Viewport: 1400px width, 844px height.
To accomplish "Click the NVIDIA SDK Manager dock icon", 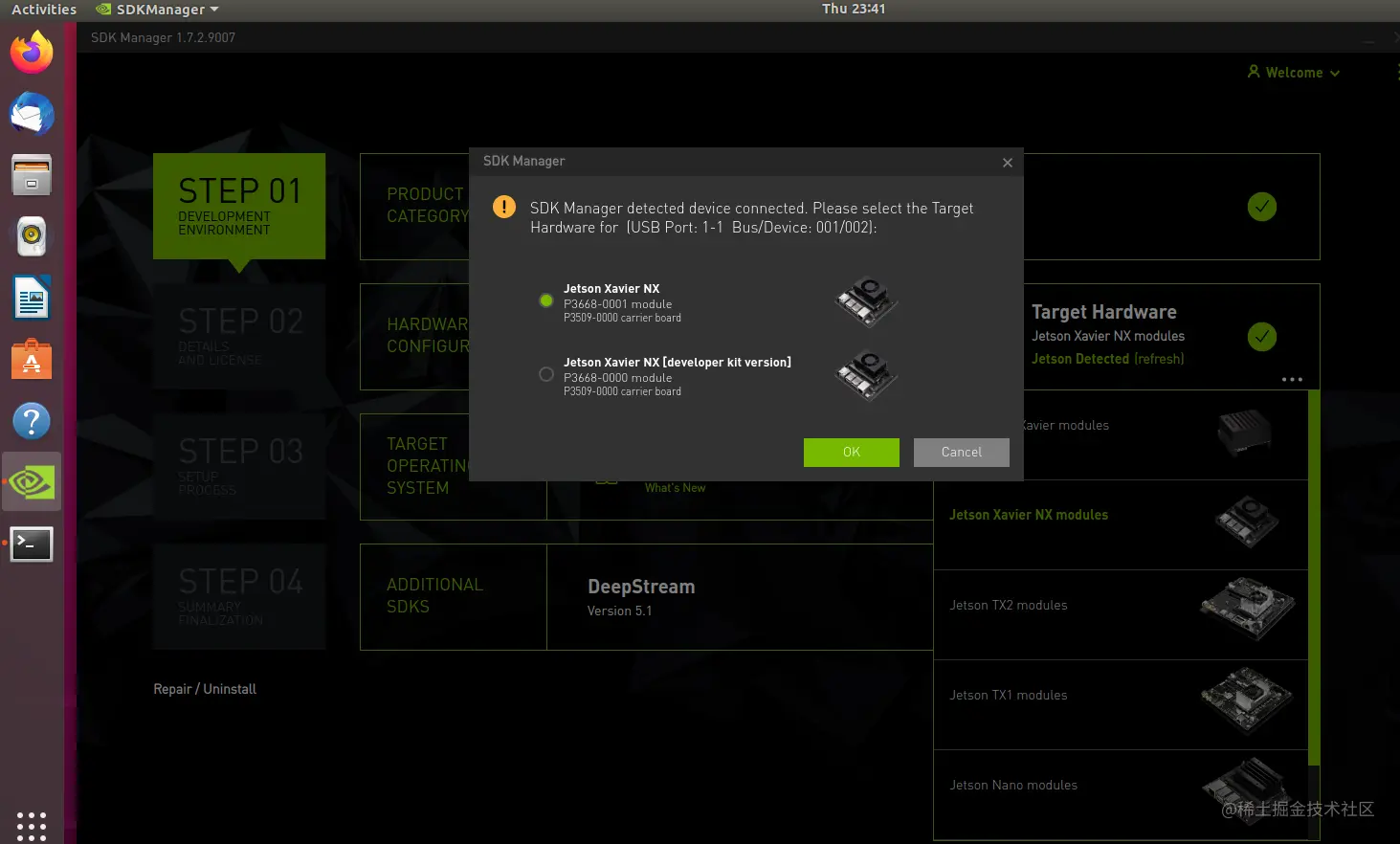I will [x=32, y=482].
